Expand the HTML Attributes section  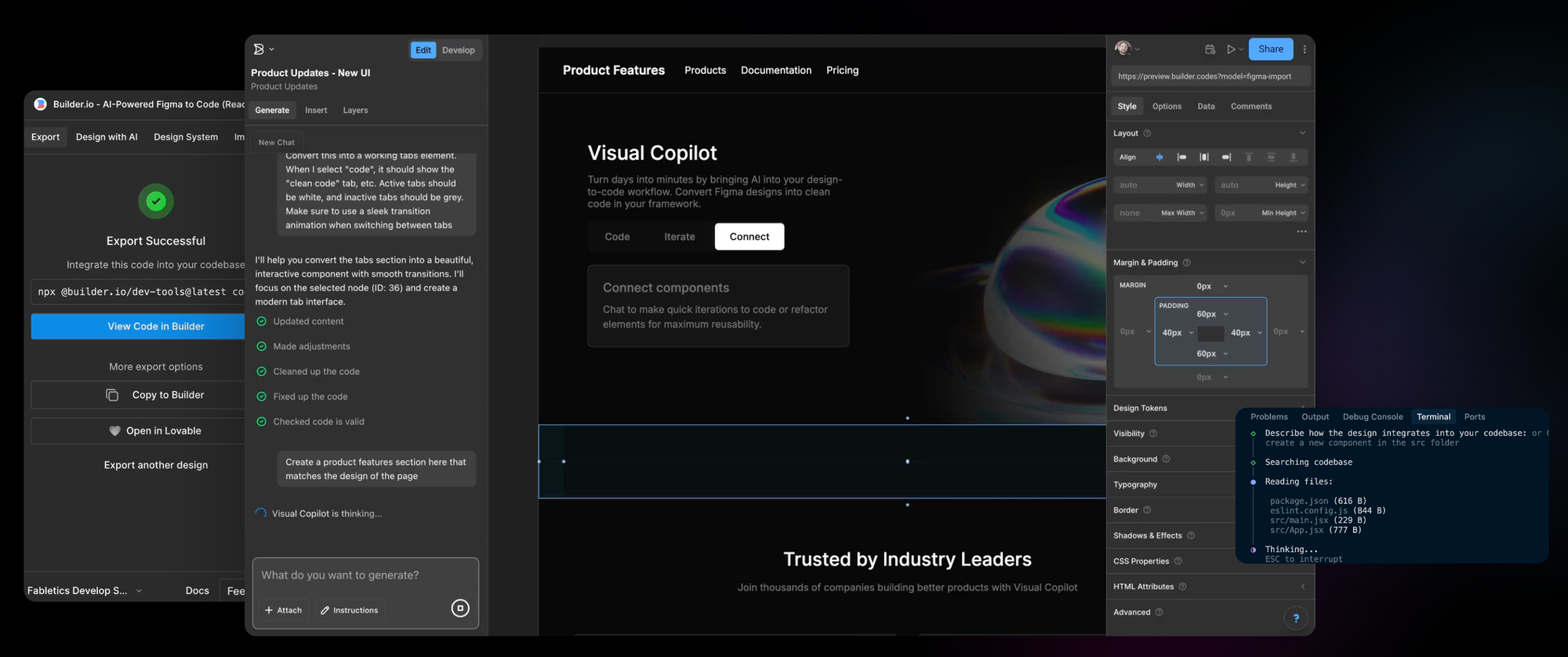click(1302, 587)
